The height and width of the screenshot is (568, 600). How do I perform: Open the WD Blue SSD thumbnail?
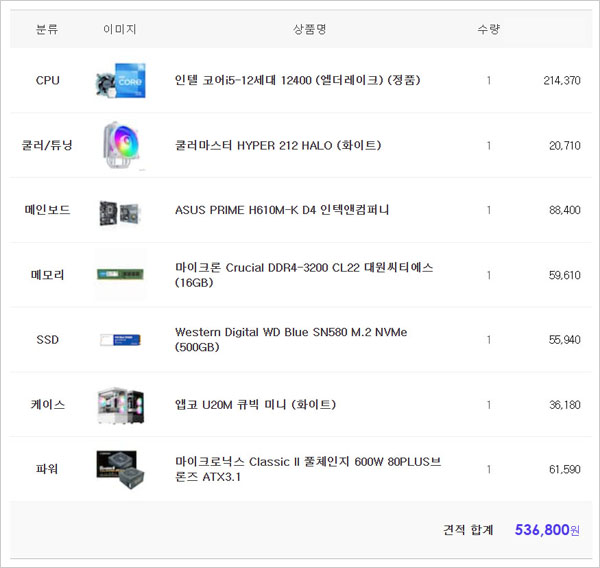coord(120,340)
